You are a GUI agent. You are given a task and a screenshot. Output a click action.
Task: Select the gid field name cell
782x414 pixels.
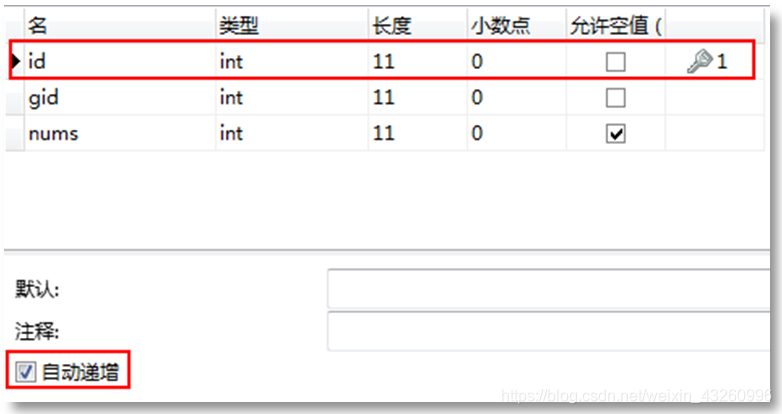click(120, 97)
